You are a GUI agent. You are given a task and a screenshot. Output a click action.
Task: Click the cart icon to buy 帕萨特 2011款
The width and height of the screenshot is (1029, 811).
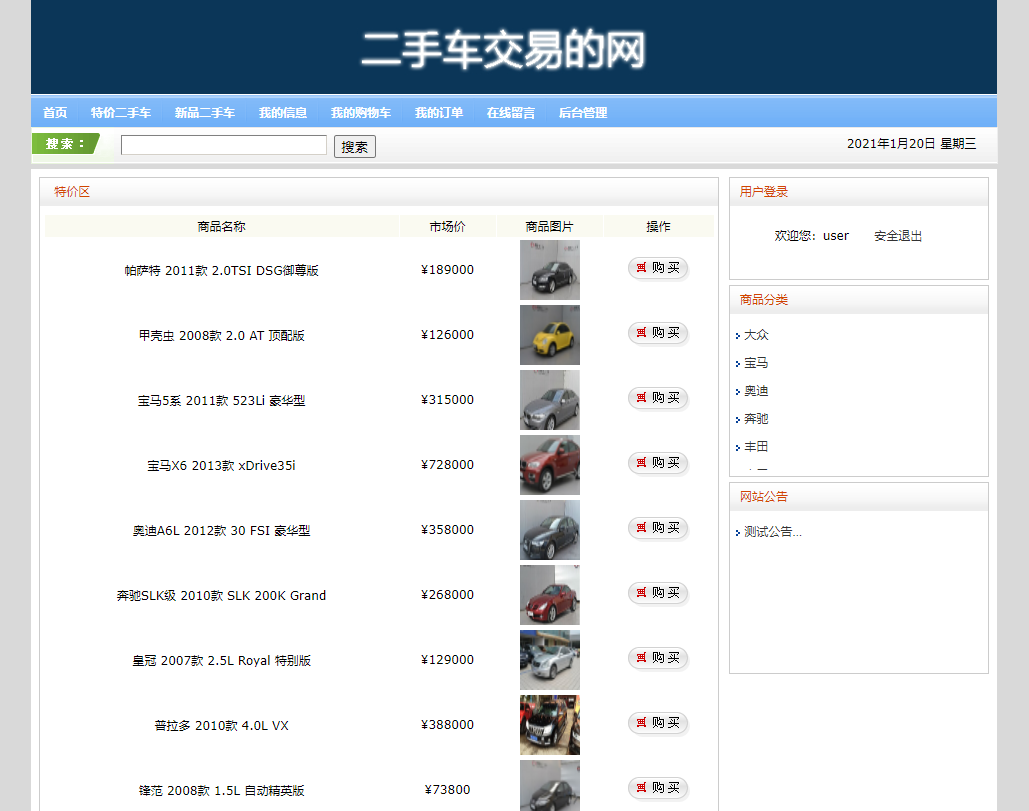[x=641, y=268]
